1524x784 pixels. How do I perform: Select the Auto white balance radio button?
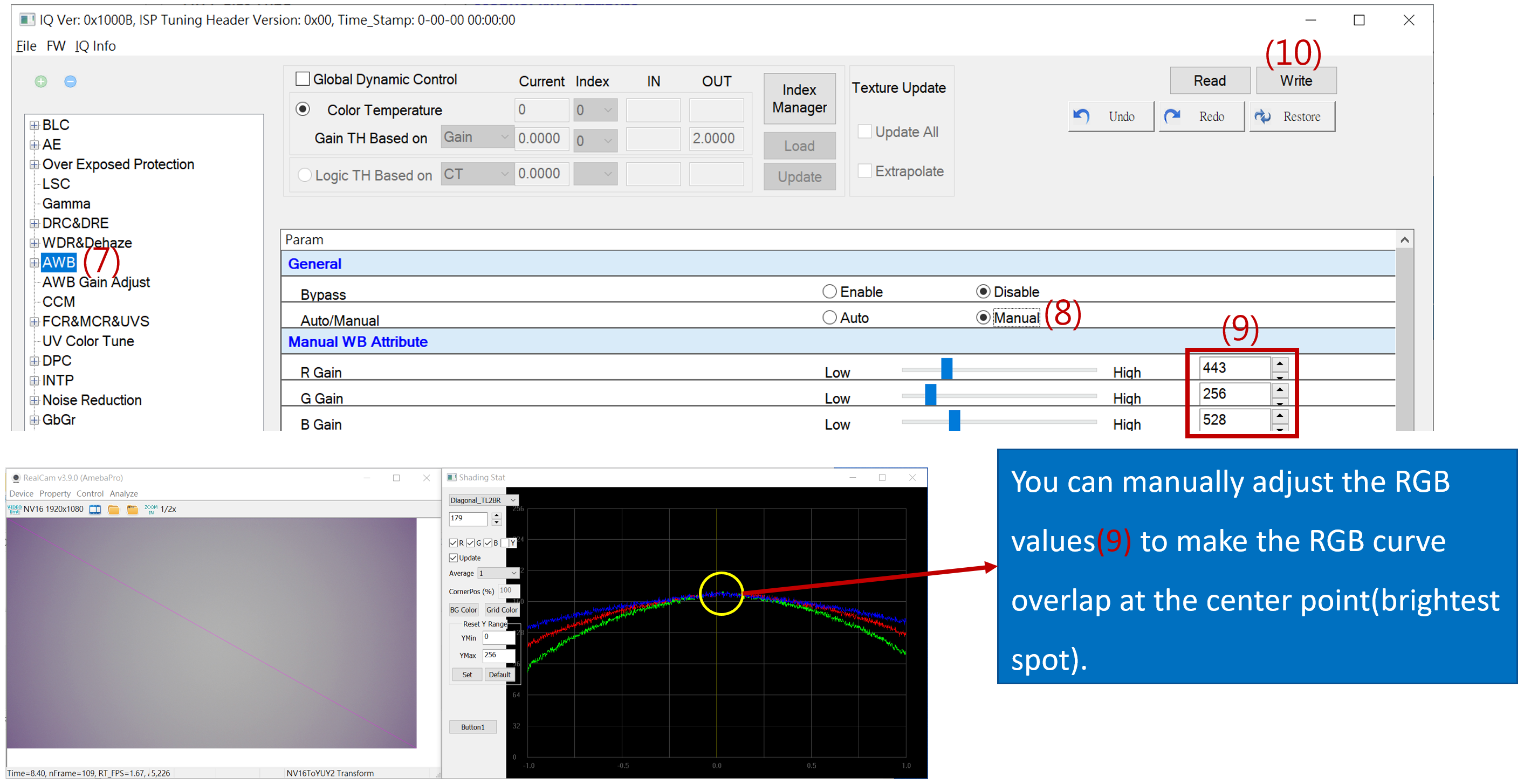click(829, 318)
